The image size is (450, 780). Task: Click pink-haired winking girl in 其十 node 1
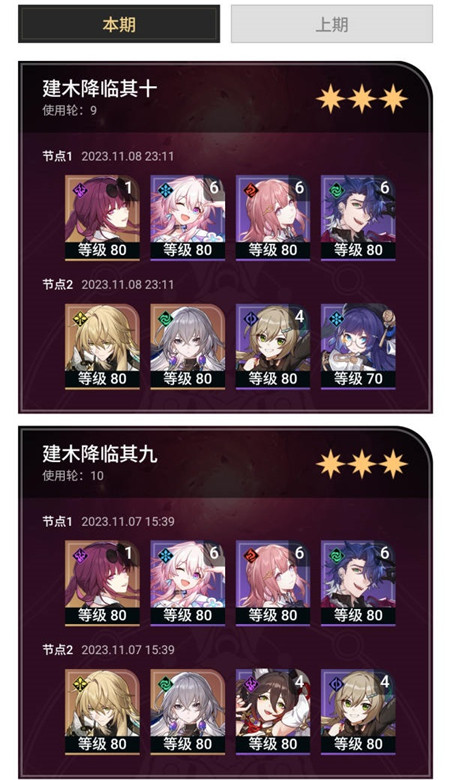pyautogui.click(x=187, y=217)
